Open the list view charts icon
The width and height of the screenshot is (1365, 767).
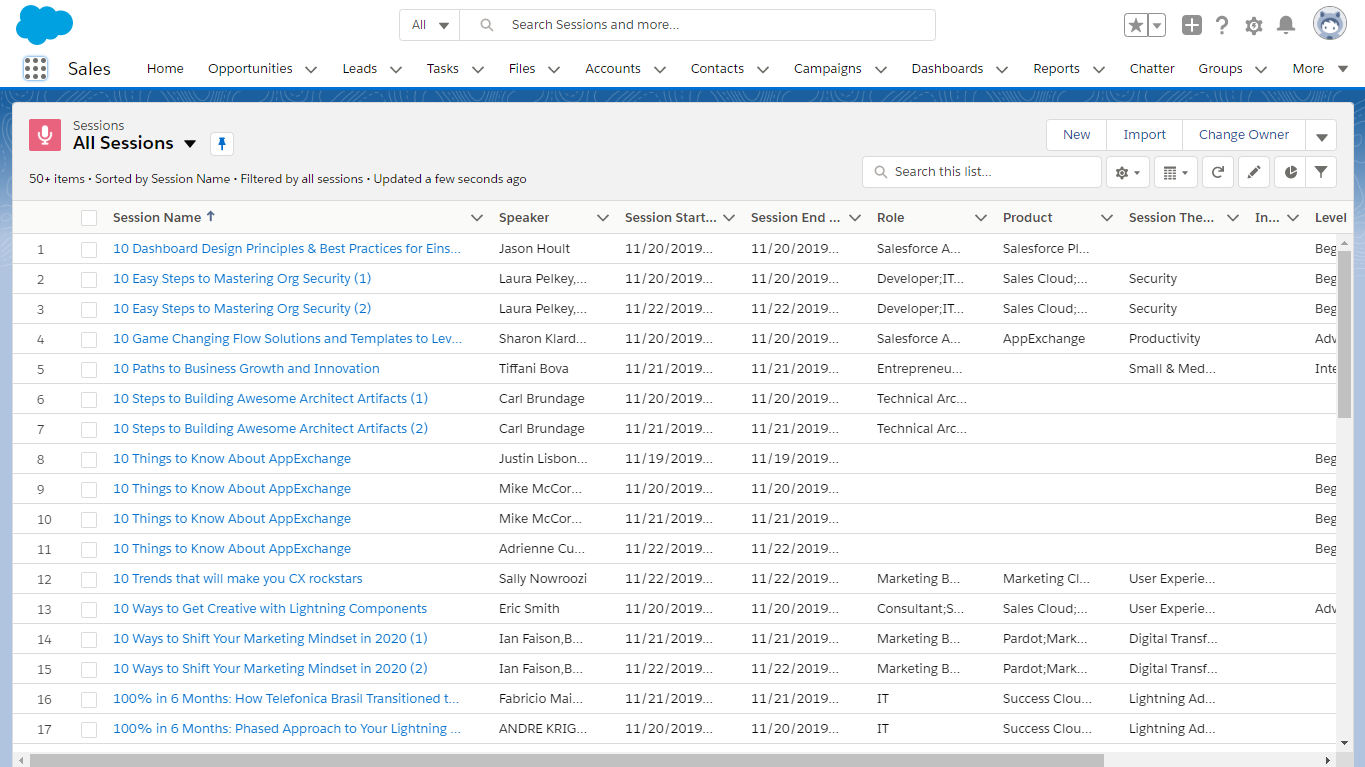tap(1289, 171)
